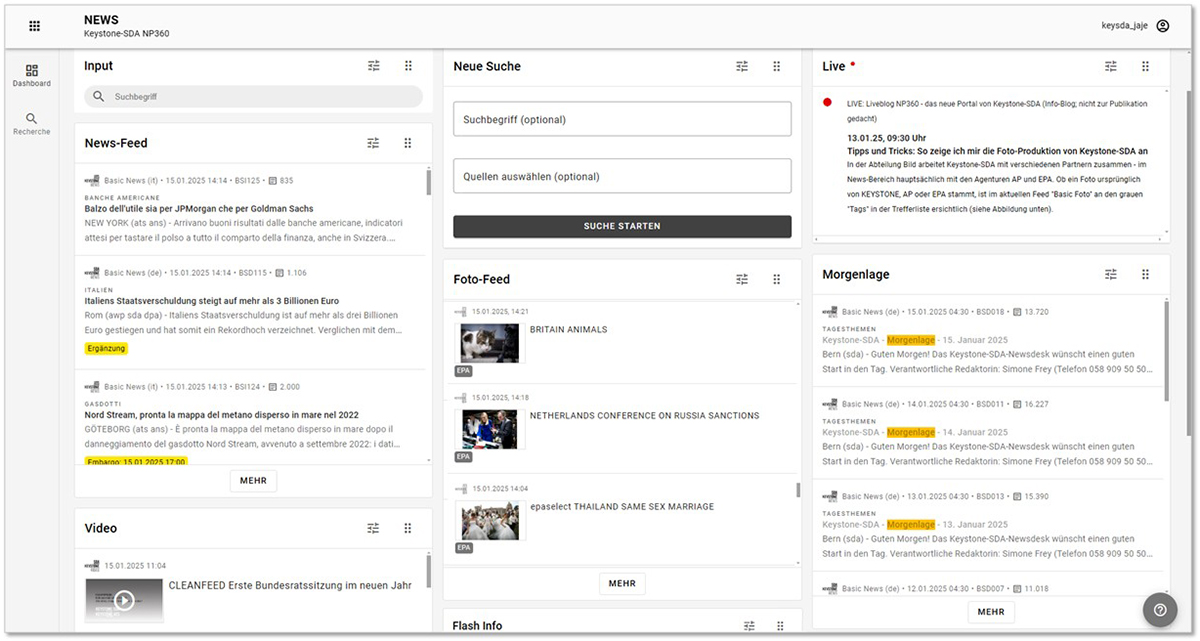The height and width of the screenshot is (641, 1200).
Task: Open filter settings of Video panel
Action: pyautogui.click(x=373, y=528)
